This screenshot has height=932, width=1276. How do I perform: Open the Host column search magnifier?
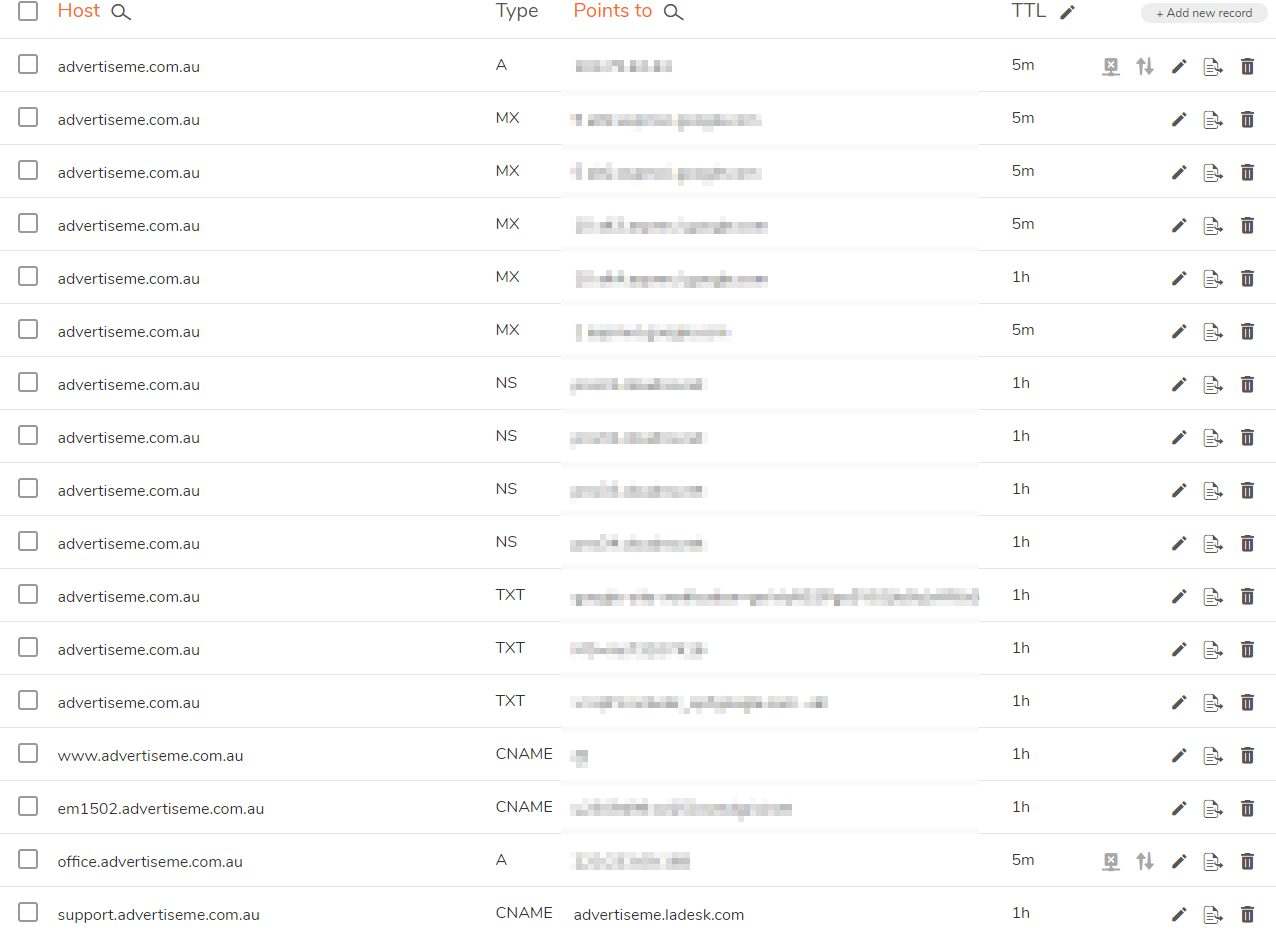(120, 13)
